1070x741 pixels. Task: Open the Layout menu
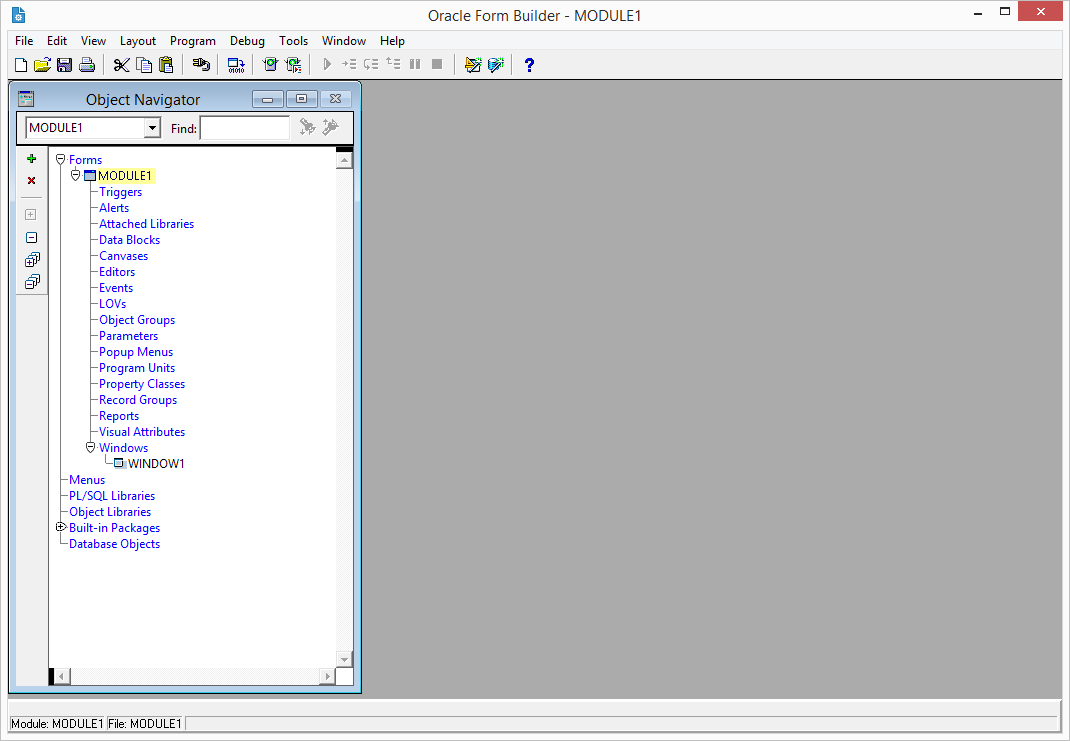pyautogui.click(x=138, y=41)
